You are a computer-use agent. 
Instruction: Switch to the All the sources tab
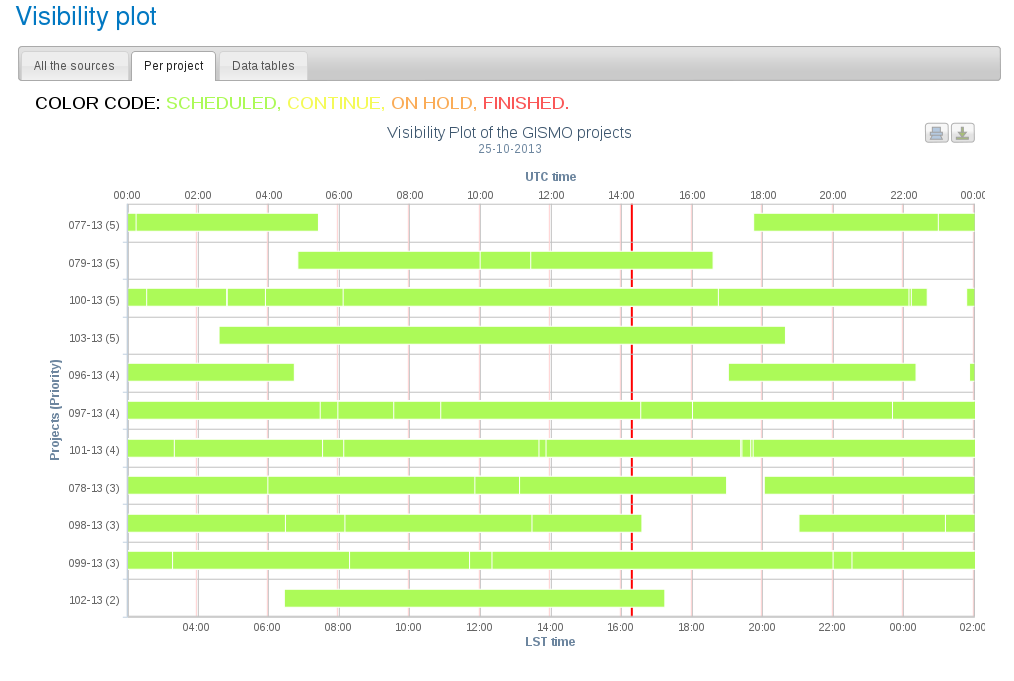click(x=74, y=66)
